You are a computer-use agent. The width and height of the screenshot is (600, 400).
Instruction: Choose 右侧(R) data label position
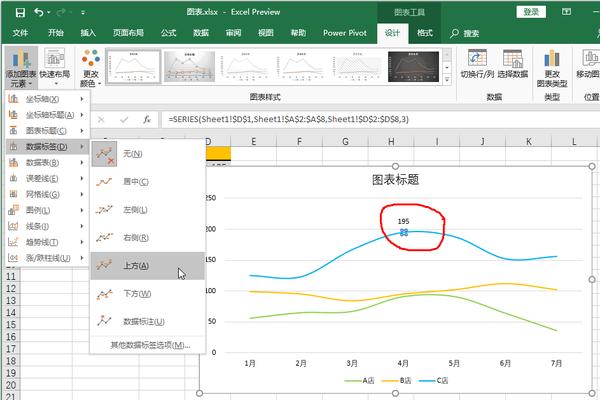(x=147, y=238)
